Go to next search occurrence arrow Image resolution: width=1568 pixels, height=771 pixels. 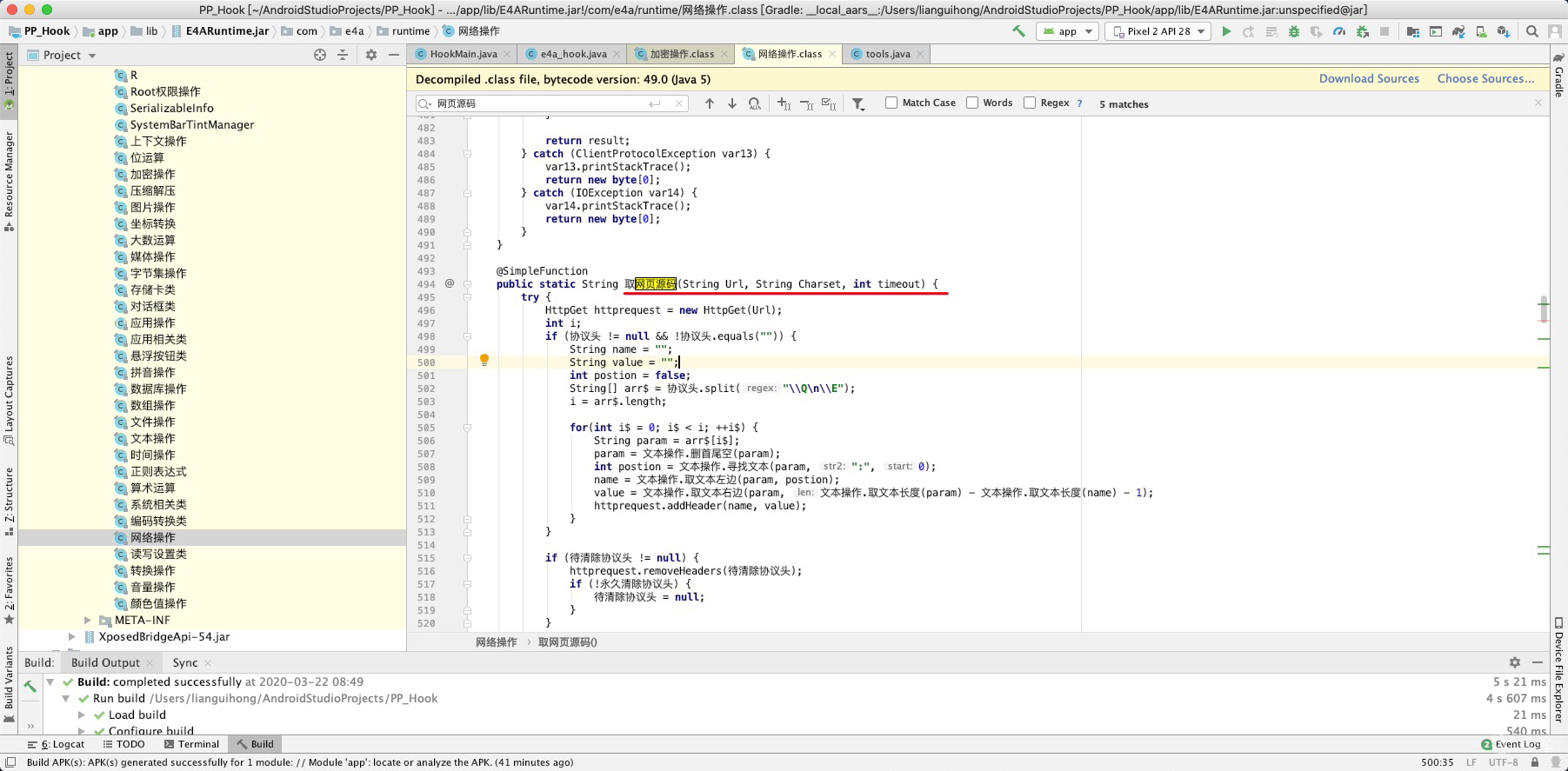point(732,103)
